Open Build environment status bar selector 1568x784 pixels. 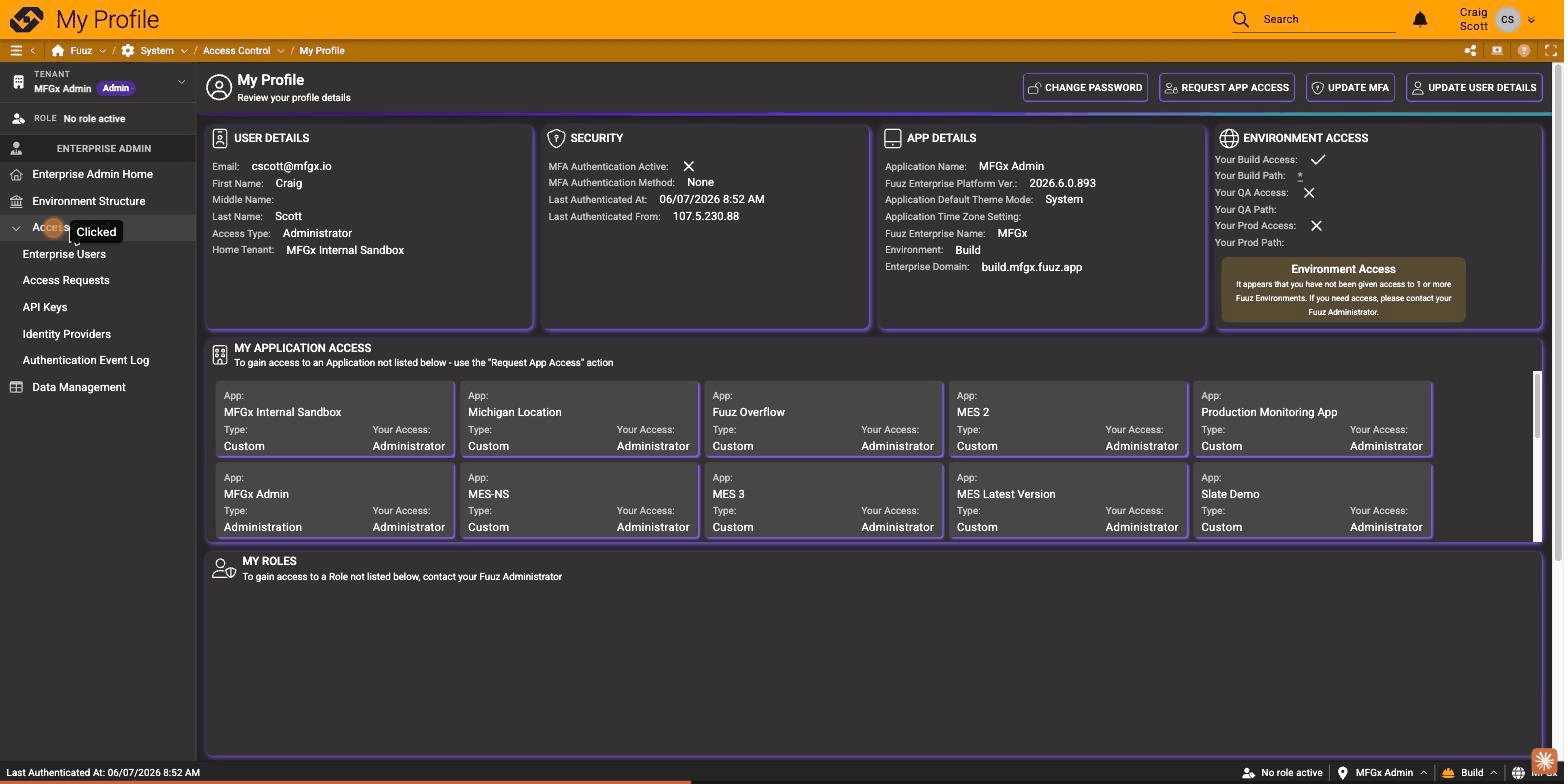coord(1469,773)
